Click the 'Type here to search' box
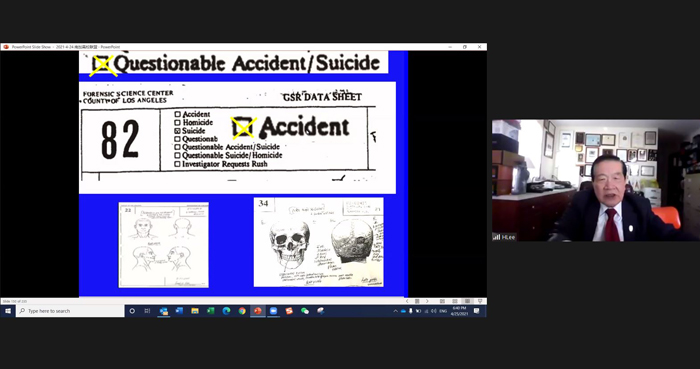The image size is (700, 369). pyautogui.click(x=71, y=311)
